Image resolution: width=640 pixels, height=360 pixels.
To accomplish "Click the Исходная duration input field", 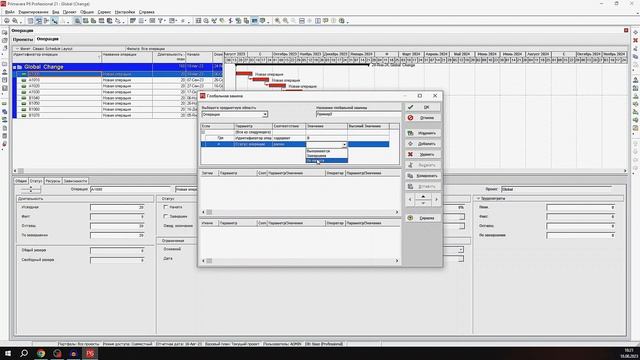I will [x=117, y=208].
